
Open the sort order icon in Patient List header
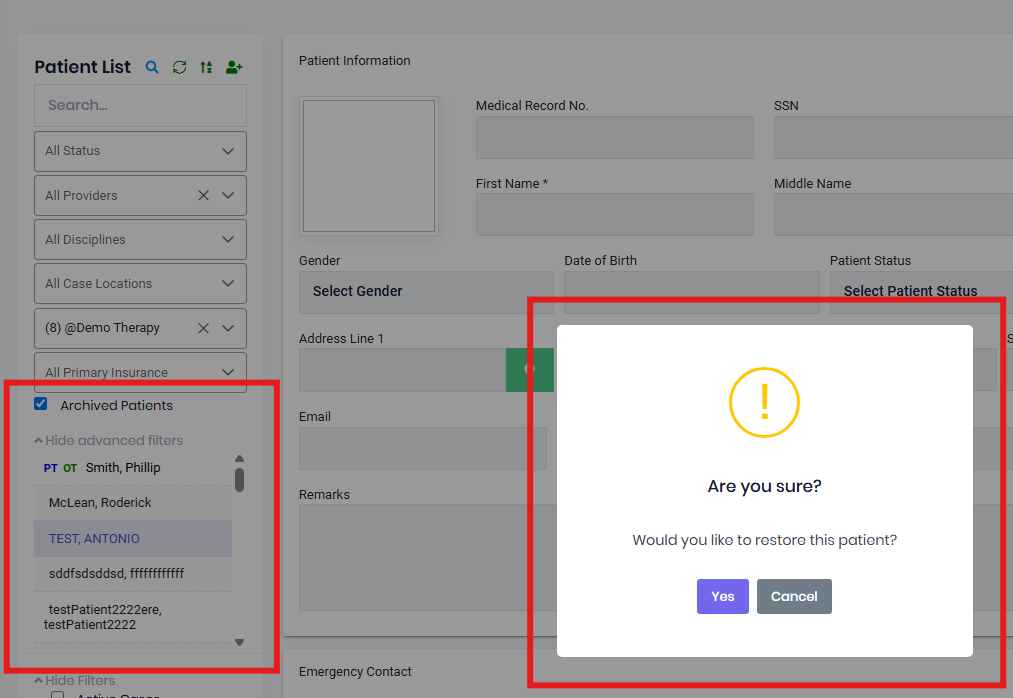coord(206,67)
